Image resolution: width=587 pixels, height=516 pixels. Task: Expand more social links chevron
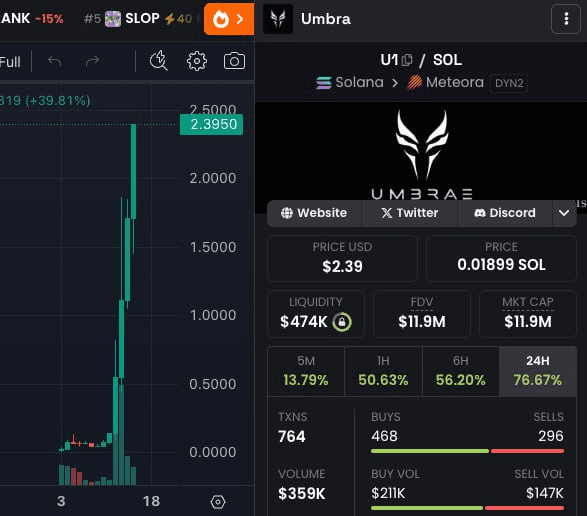tap(564, 213)
